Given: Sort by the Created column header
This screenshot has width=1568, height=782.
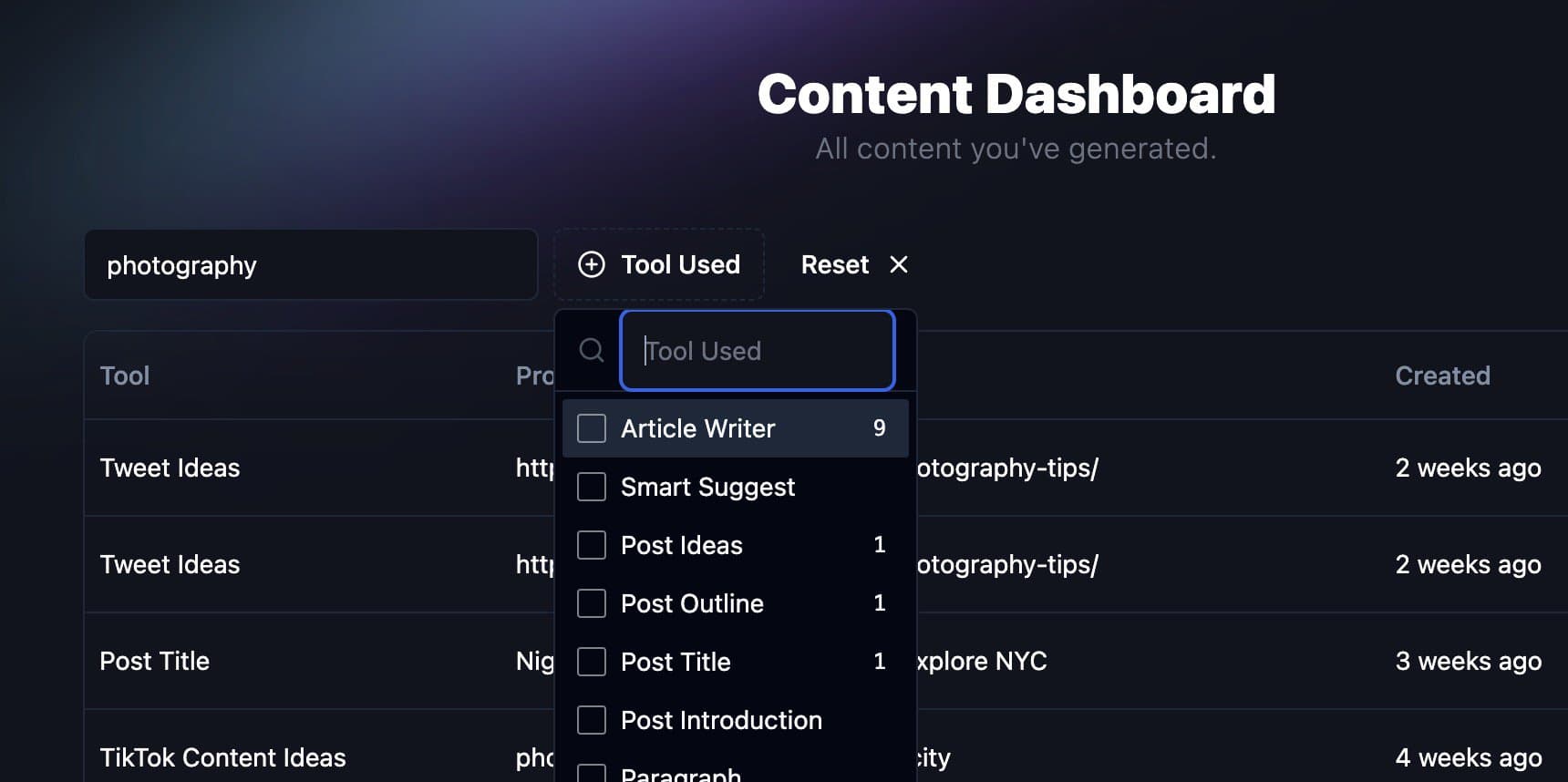Looking at the screenshot, I should pos(1442,376).
